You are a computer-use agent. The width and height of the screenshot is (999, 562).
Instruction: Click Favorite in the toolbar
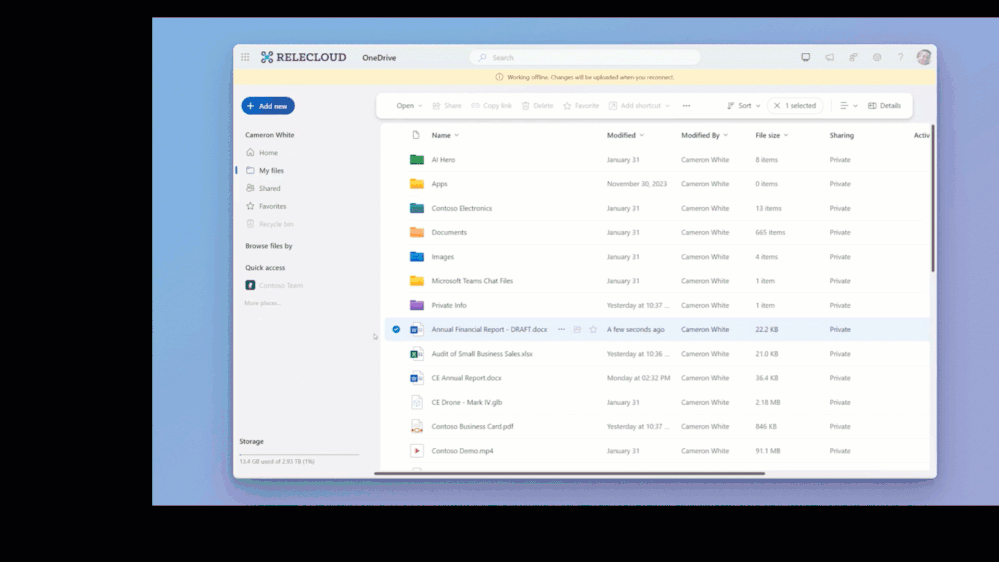click(x=580, y=106)
